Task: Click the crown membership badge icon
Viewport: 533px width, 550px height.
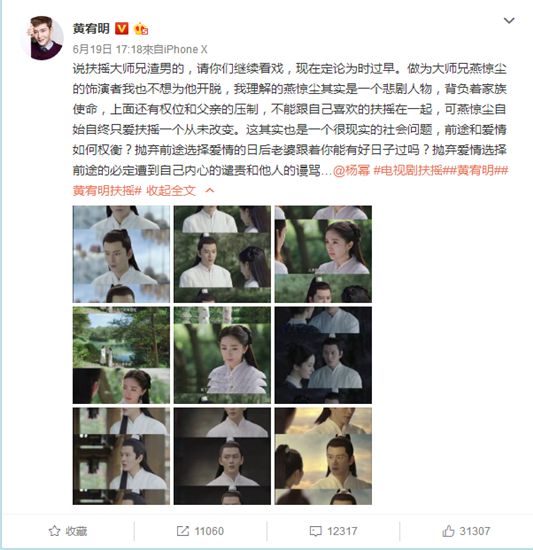Action: pyautogui.click(x=141, y=29)
